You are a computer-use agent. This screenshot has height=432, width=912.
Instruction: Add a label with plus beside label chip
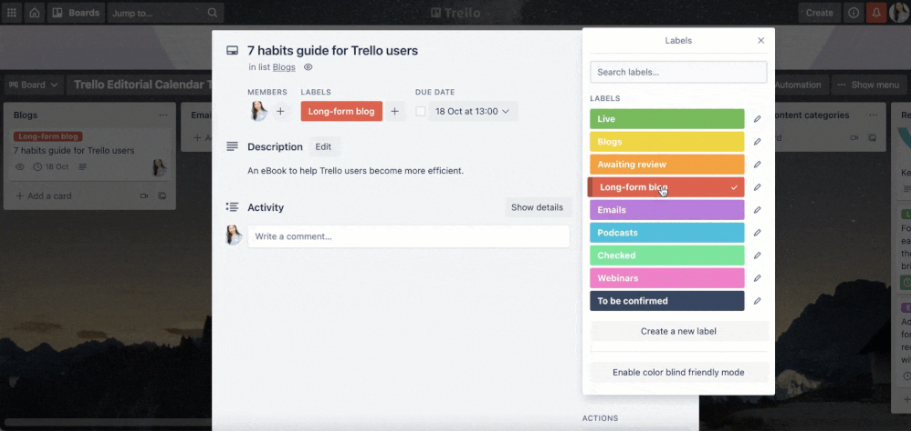[x=394, y=111]
